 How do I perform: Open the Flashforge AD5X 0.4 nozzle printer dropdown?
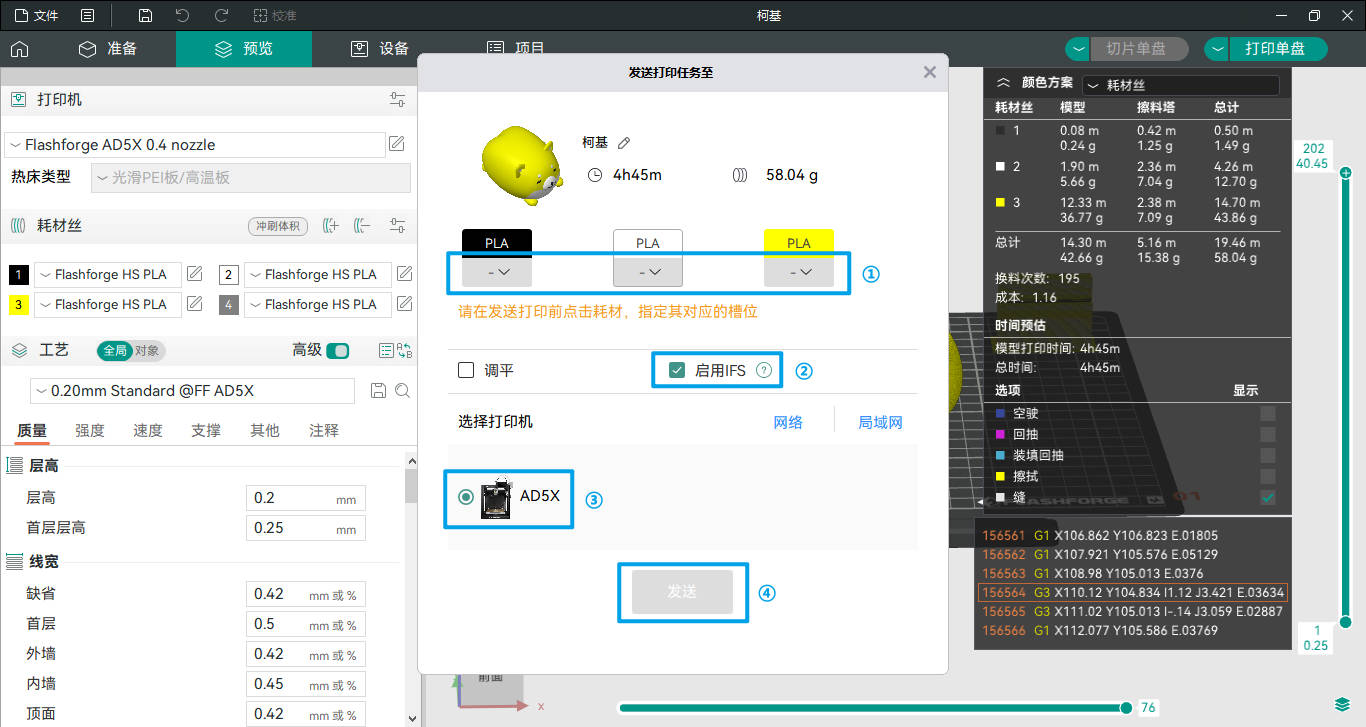pos(195,145)
